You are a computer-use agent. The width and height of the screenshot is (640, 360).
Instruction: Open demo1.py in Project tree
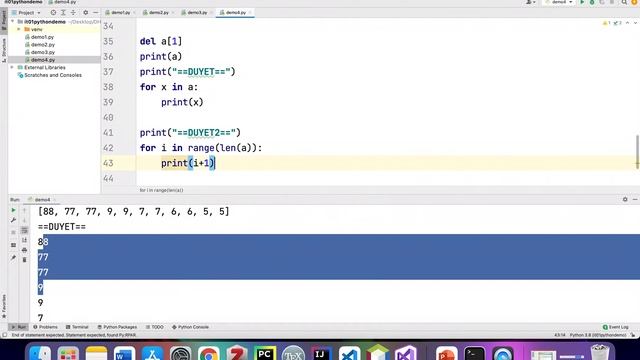click(x=42, y=37)
